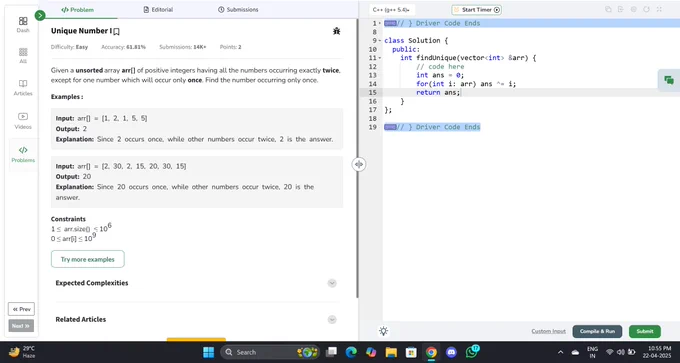This screenshot has width=680, height=363.
Task: Click 'Points: 2' label
Action: 230,47
